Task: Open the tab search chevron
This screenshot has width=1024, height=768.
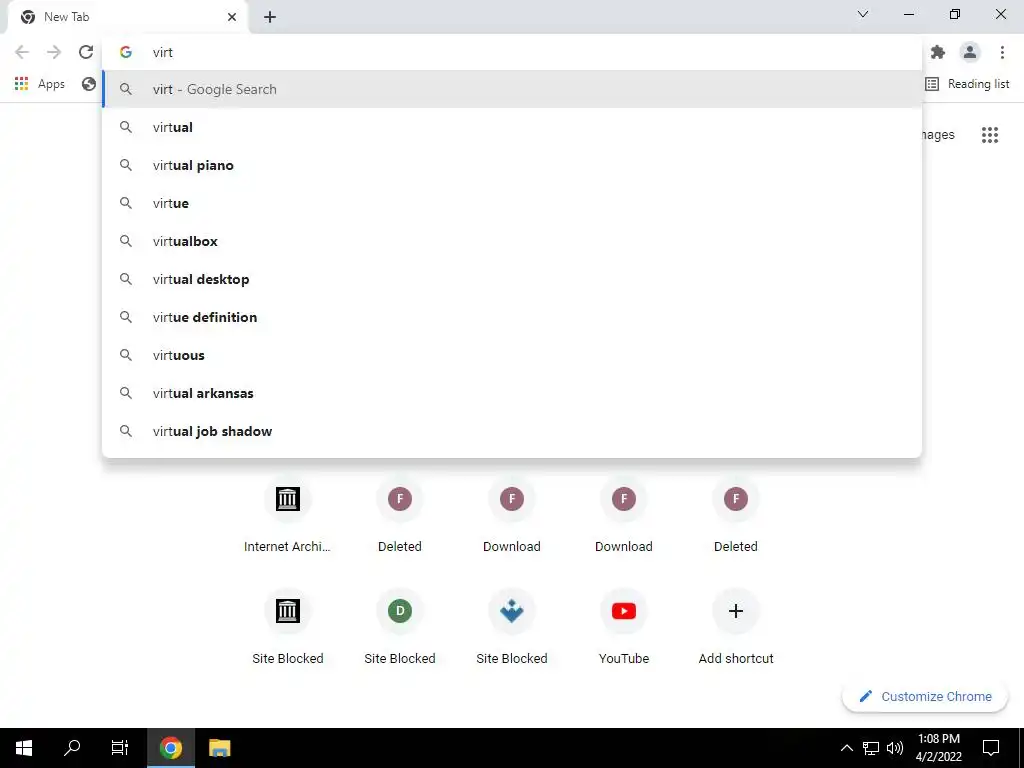Action: (863, 14)
